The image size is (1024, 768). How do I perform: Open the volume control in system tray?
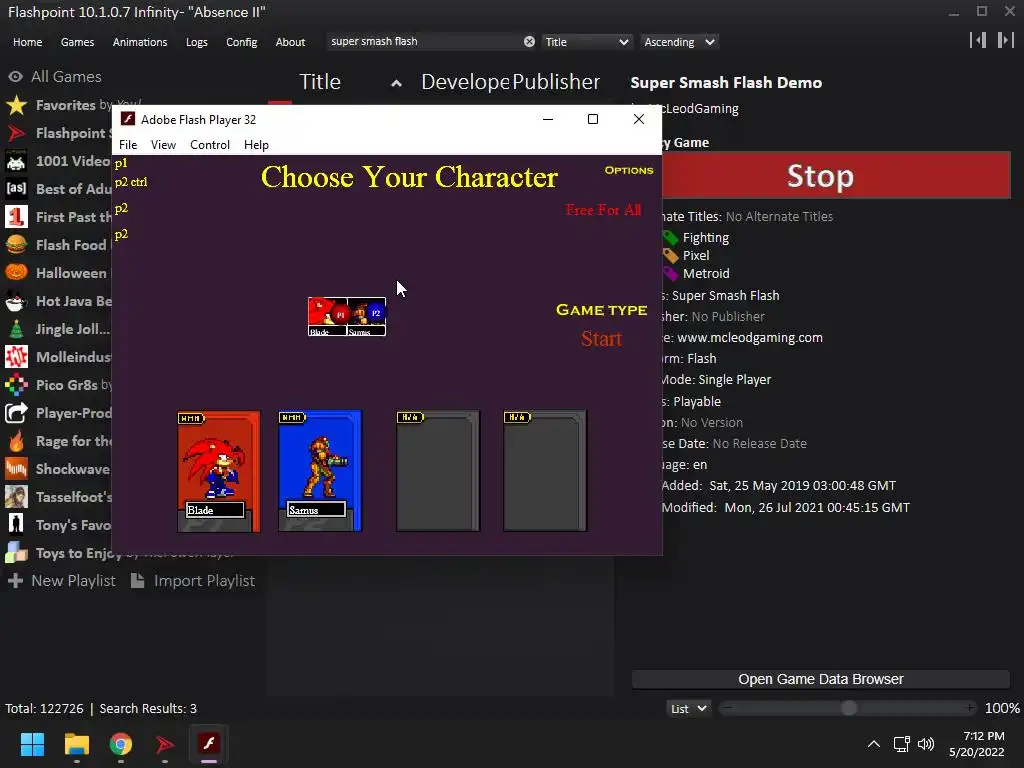coord(926,744)
